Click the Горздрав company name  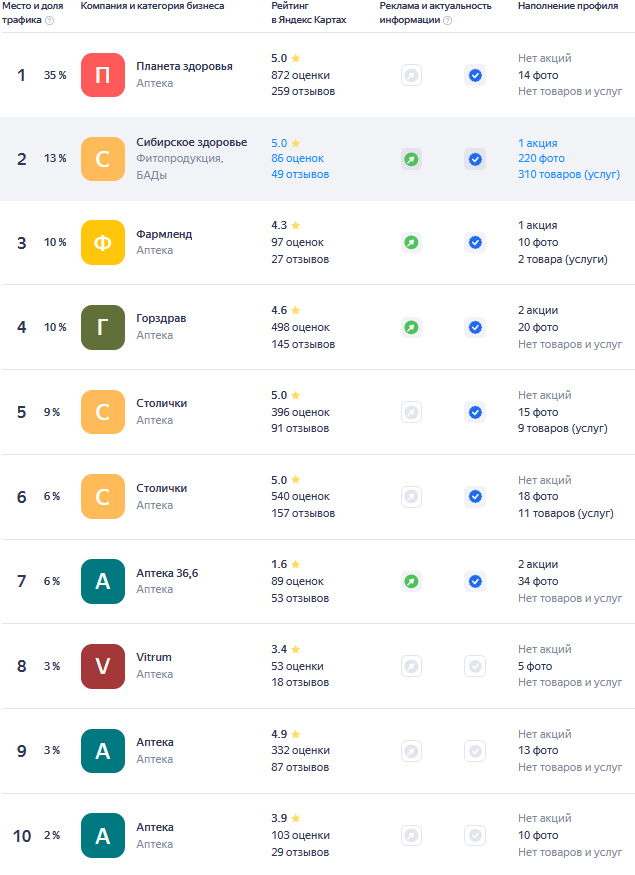tap(161, 318)
